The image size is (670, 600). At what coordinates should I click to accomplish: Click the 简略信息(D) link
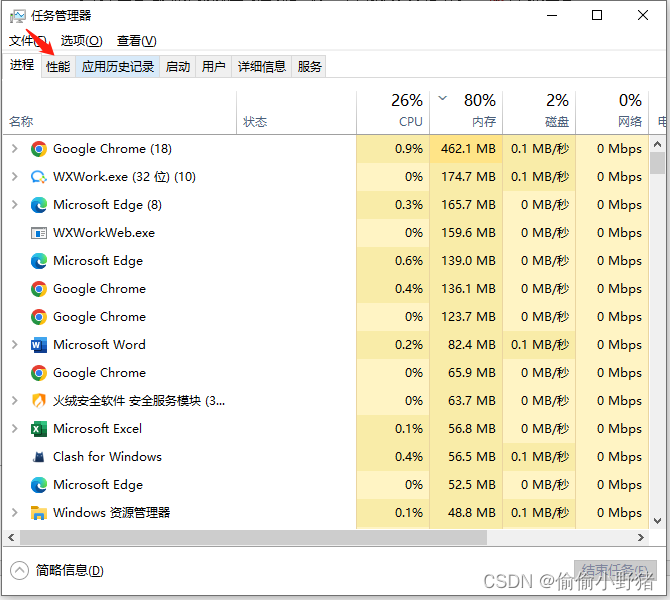[x=70, y=571]
